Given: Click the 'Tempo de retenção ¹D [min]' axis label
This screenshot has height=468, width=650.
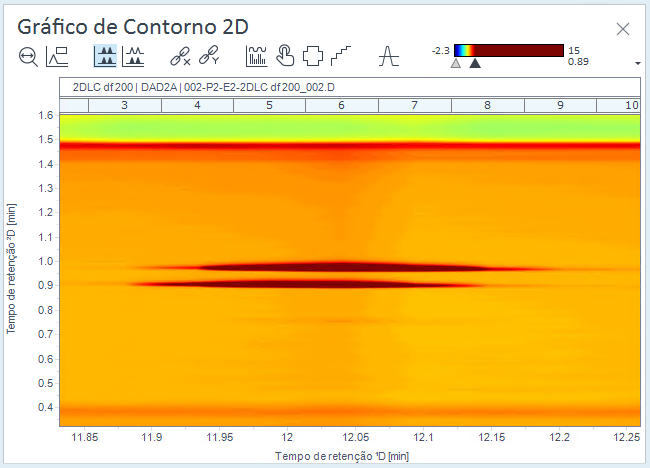Looking at the screenshot, I should pos(342,456).
